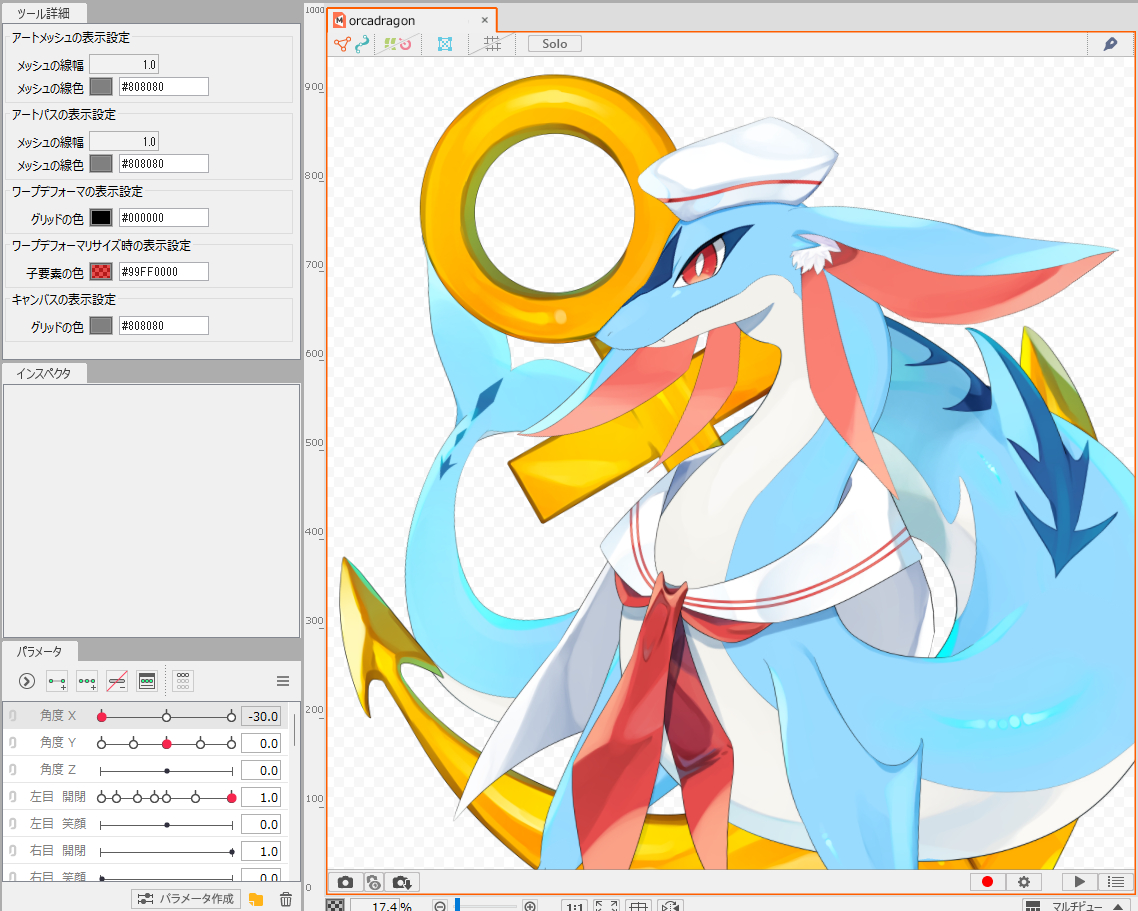Click the delete keys icon

[x=117, y=681]
